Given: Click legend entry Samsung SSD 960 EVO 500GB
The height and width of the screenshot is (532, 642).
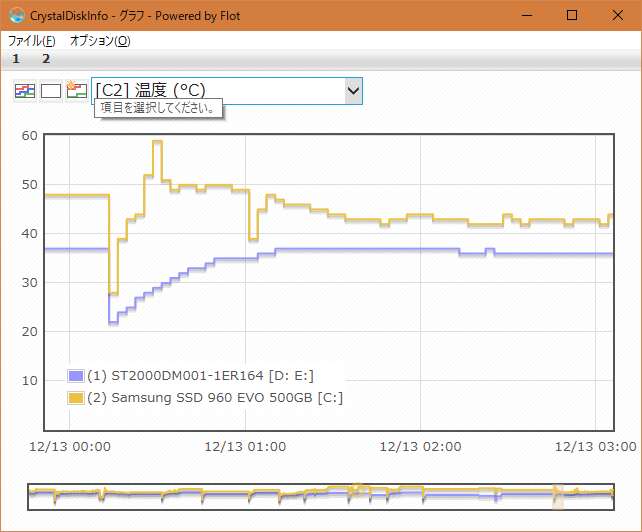Looking at the screenshot, I should [215, 398].
